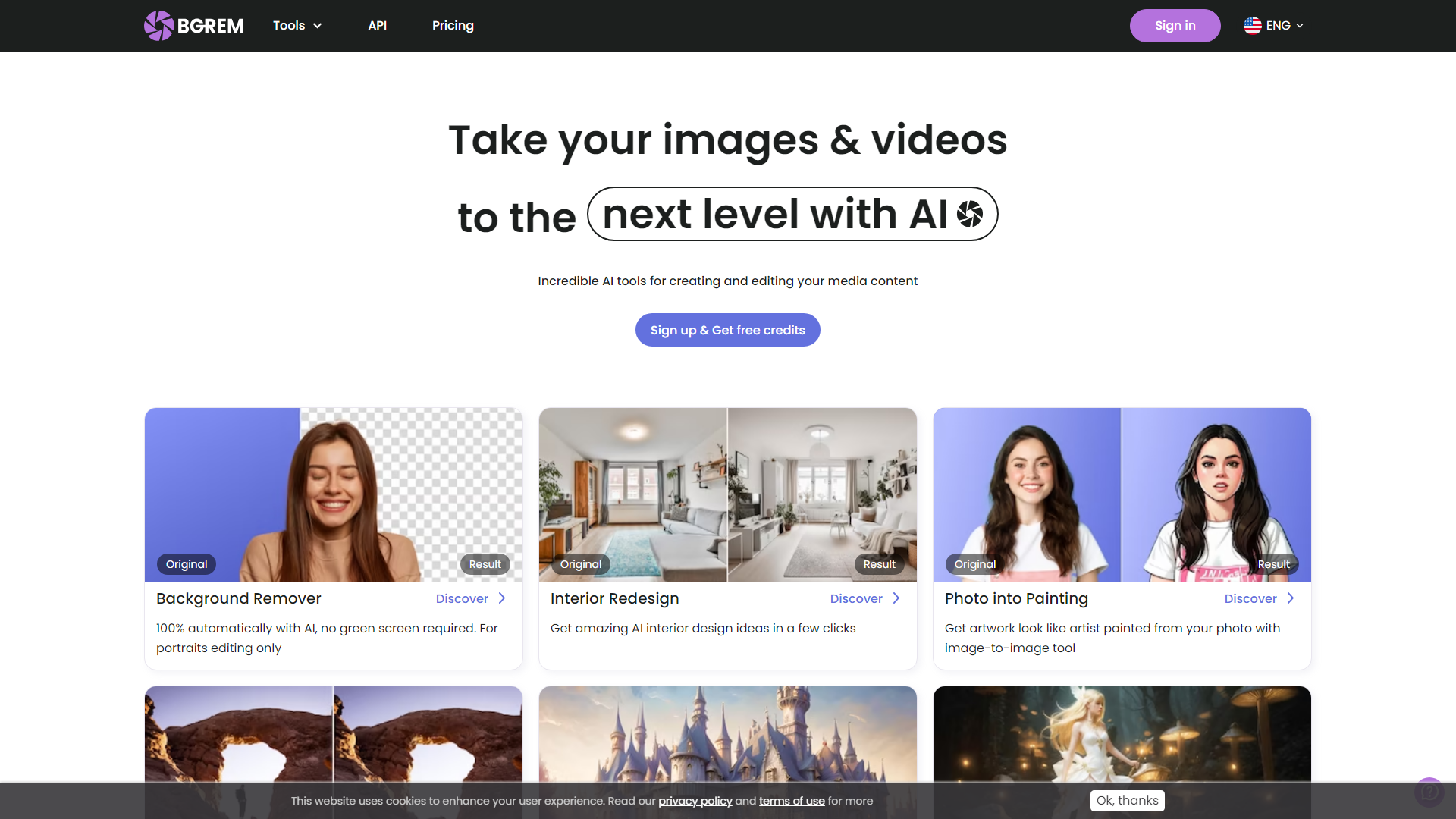Click Discover link for Interior Redesign
1456x819 pixels.
pos(856,599)
